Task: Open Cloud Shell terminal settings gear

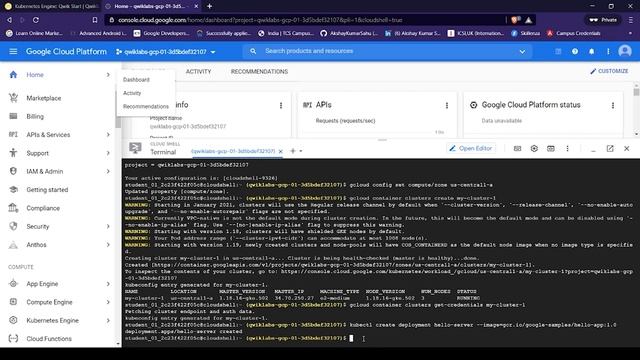Action: tap(534, 149)
